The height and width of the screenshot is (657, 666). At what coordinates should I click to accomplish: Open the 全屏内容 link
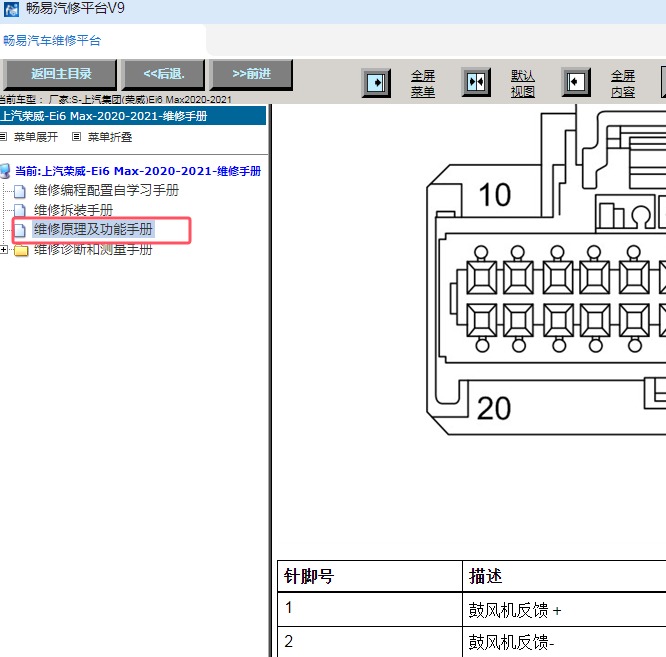[x=623, y=84]
